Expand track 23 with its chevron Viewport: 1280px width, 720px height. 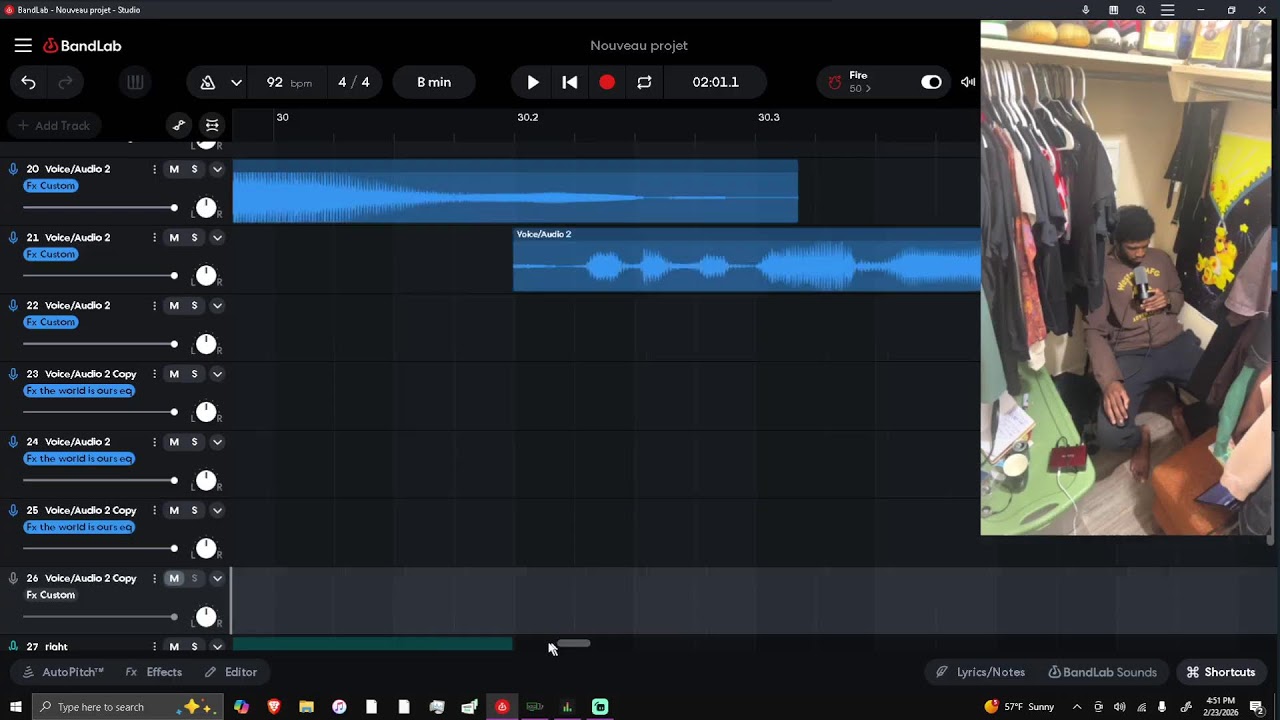[217, 374]
